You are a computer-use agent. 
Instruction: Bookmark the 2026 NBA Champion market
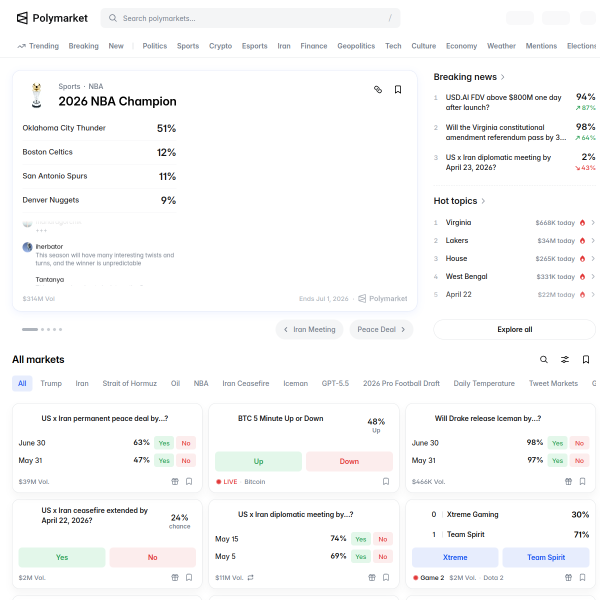click(398, 89)
